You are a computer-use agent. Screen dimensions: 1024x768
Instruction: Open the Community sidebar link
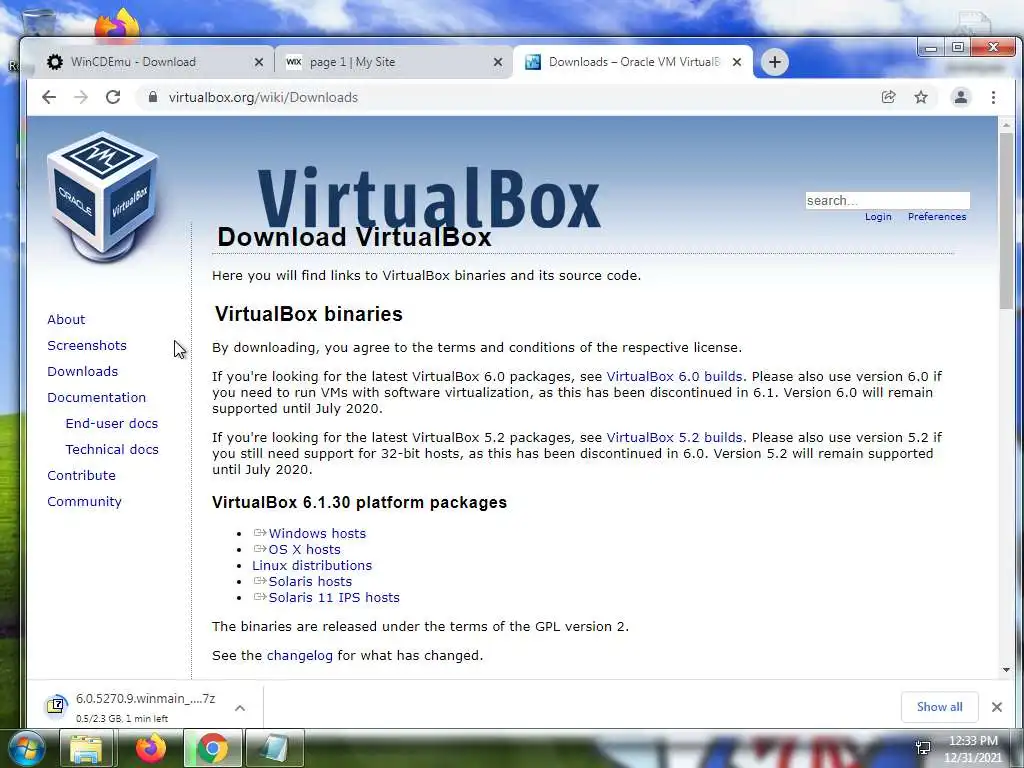pos(84,502)
